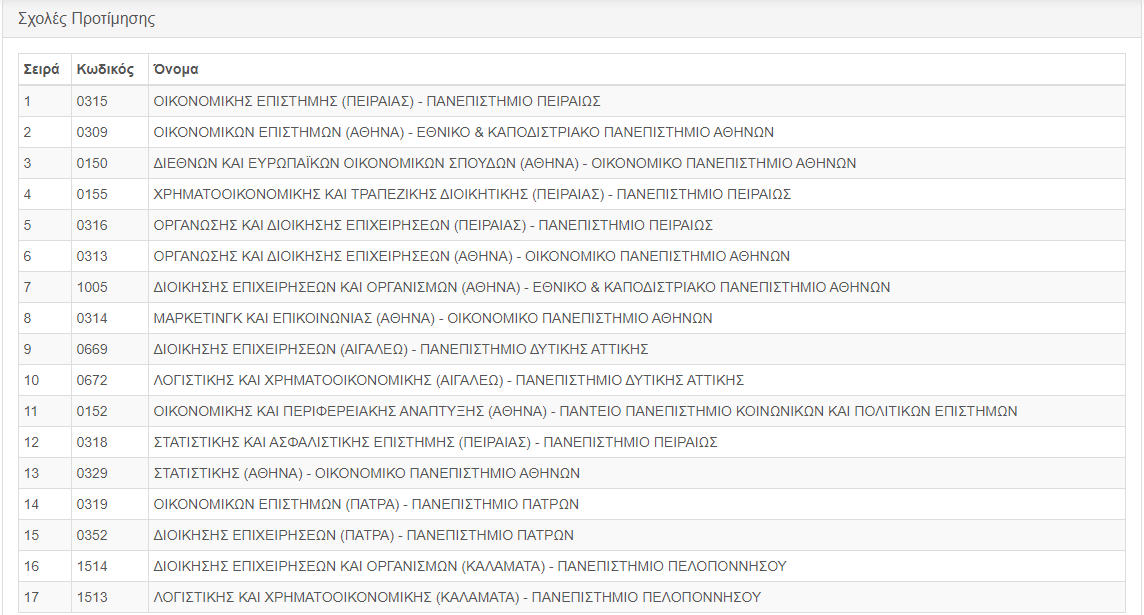Click the ΜΑΡΚΕΤΙΝΓΚ ΚΑΙ ΕΠΙΚΟΙΝΩΝΙΑΣ (ΑΘΗΝΑ) entry
The width and height of the screenshot is (1144, 615).
click(x=432, y=318)
